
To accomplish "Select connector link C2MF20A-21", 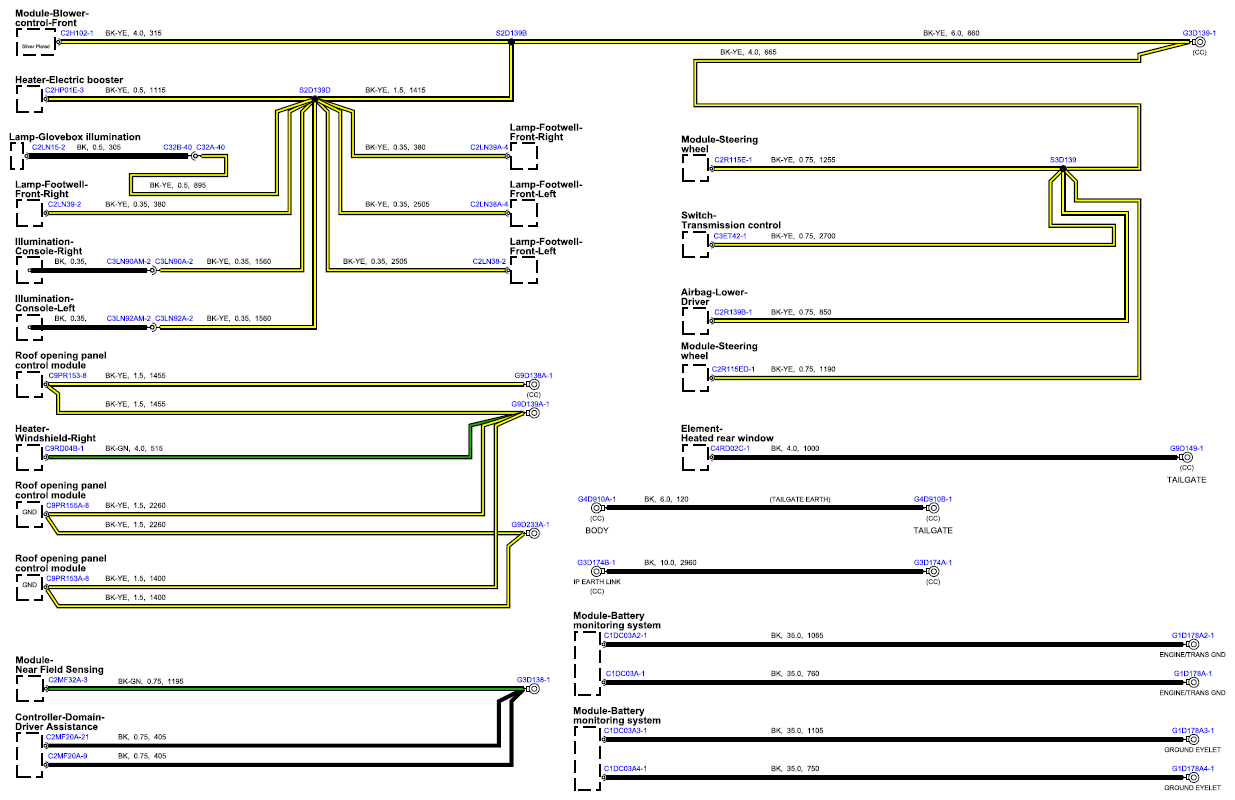I will coord(68,737).
